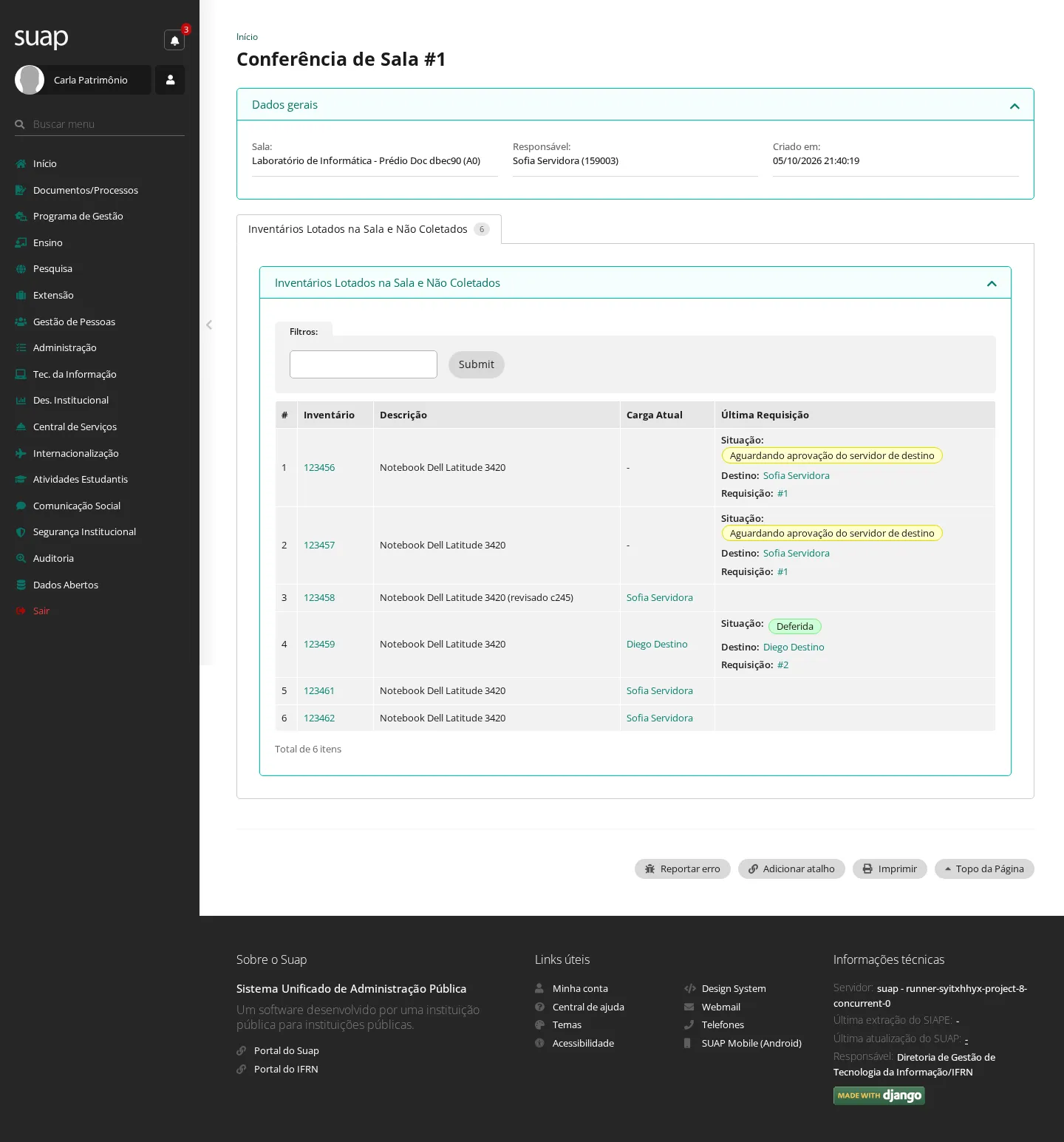Open the Administração menu item
The image size is (1064, 1142).
point(65,347)
